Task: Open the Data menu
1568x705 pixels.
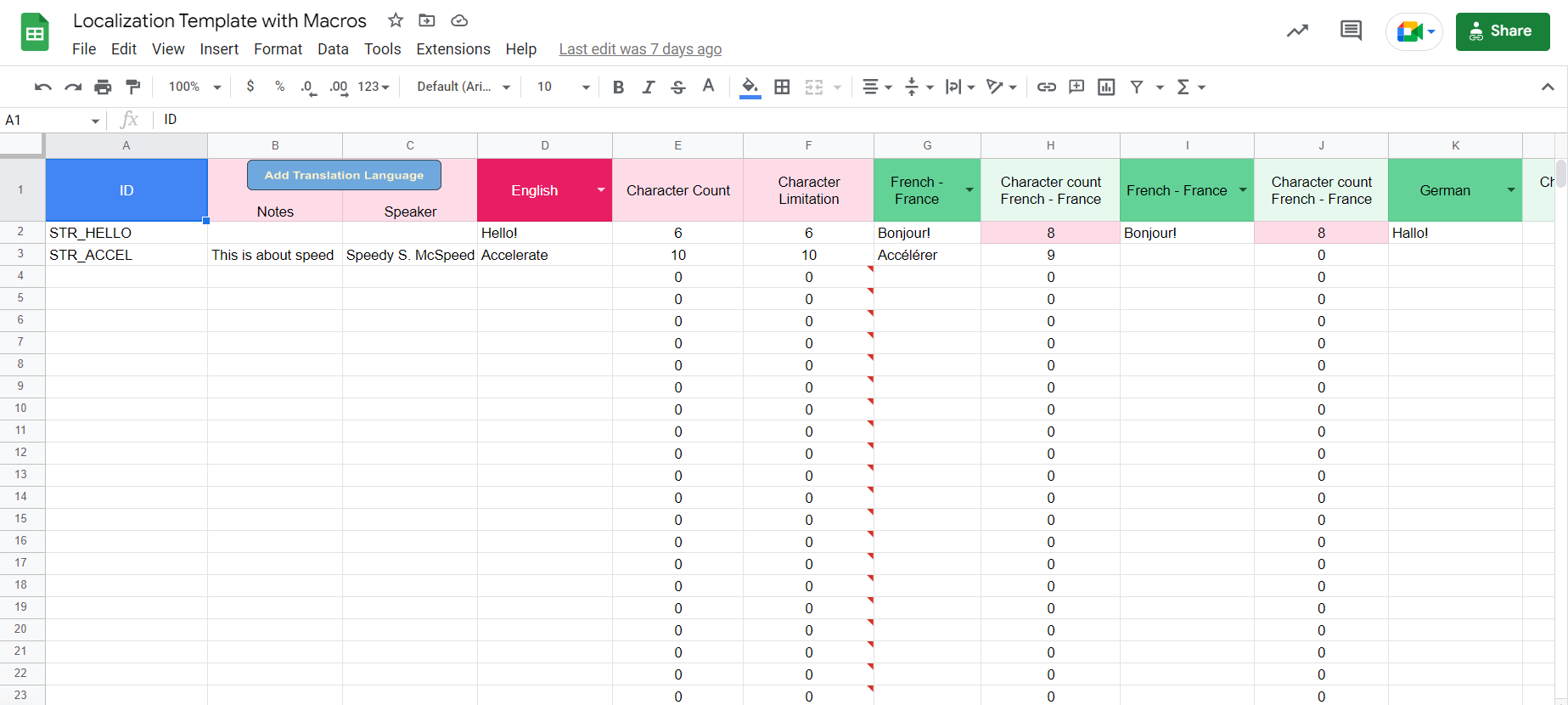Action: tap(333, 49)
